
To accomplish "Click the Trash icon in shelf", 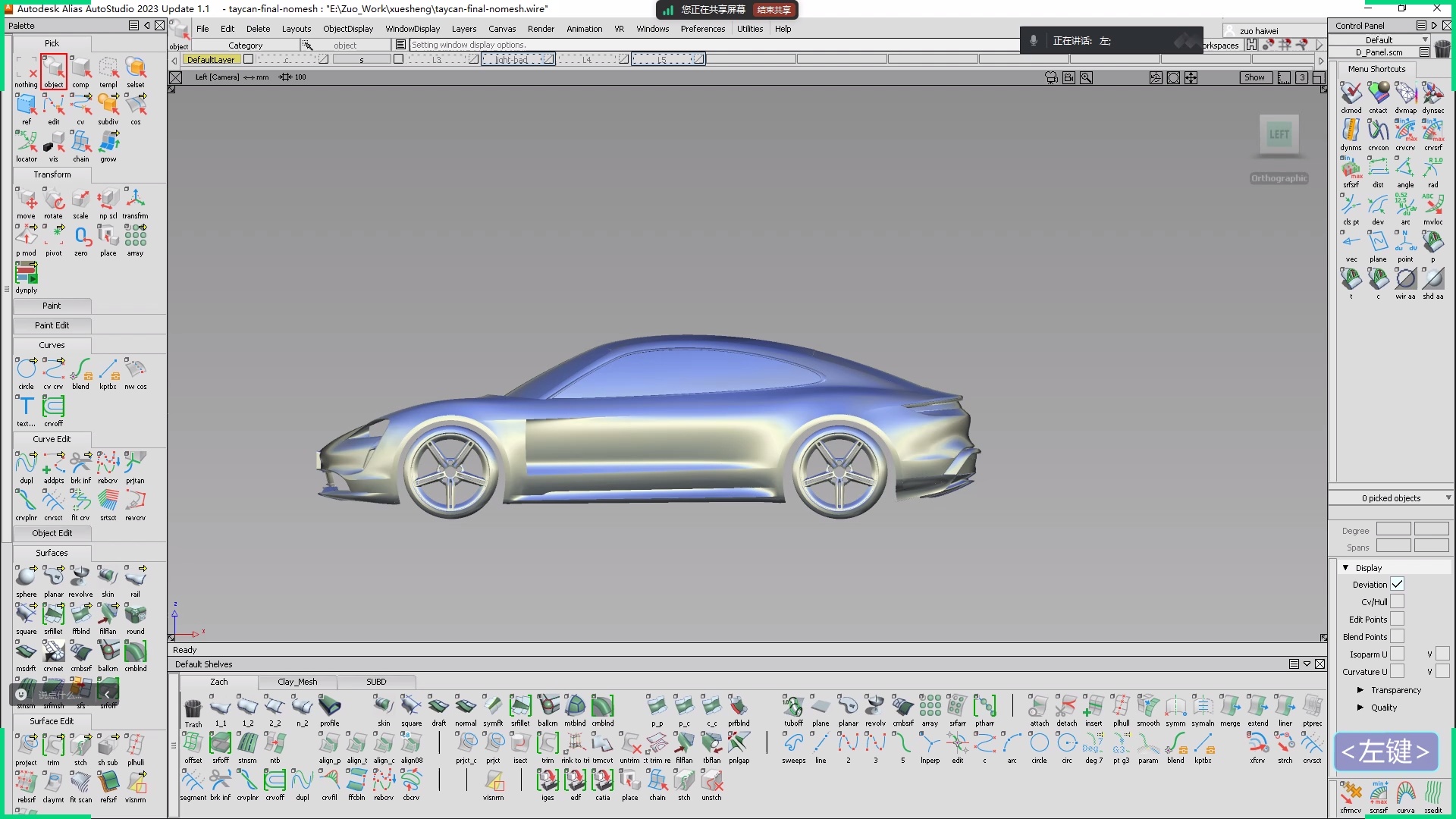I will [193, 710].
